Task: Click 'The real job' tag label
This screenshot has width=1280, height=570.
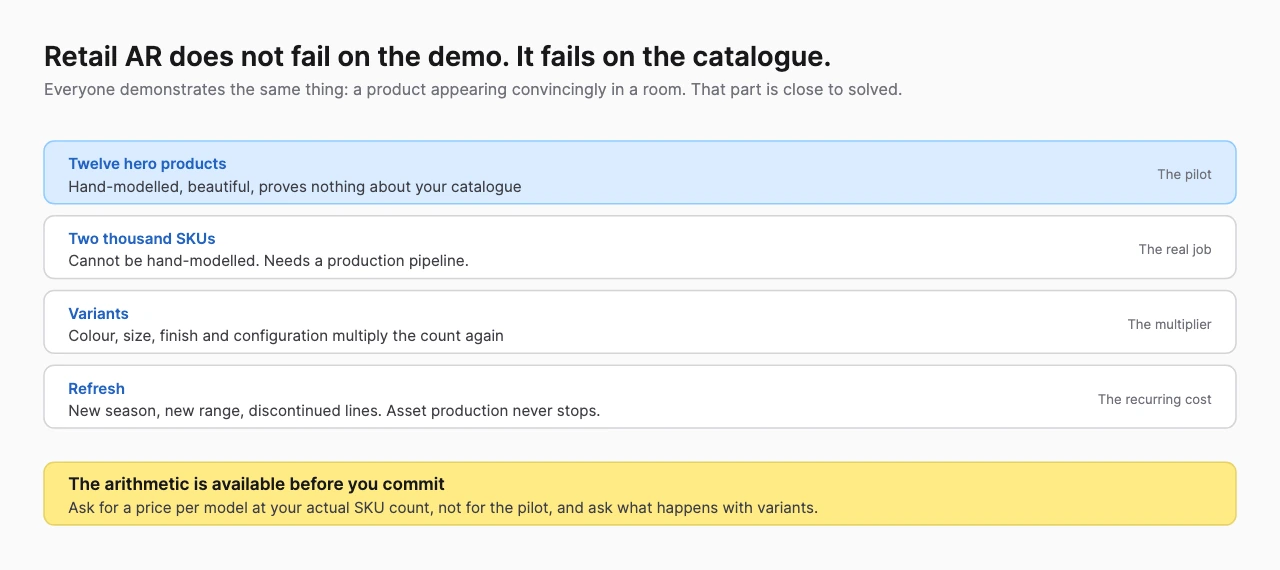Action: [1175, 249]
